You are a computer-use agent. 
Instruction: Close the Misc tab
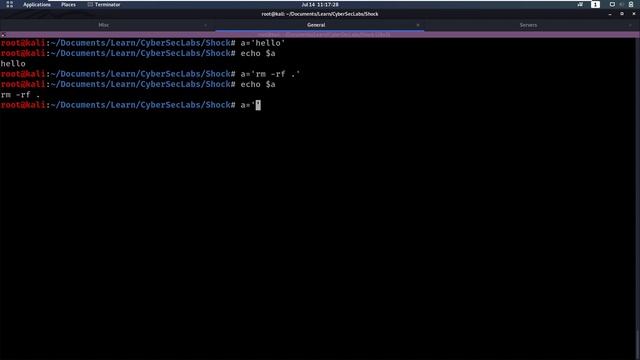coord(205,25)
